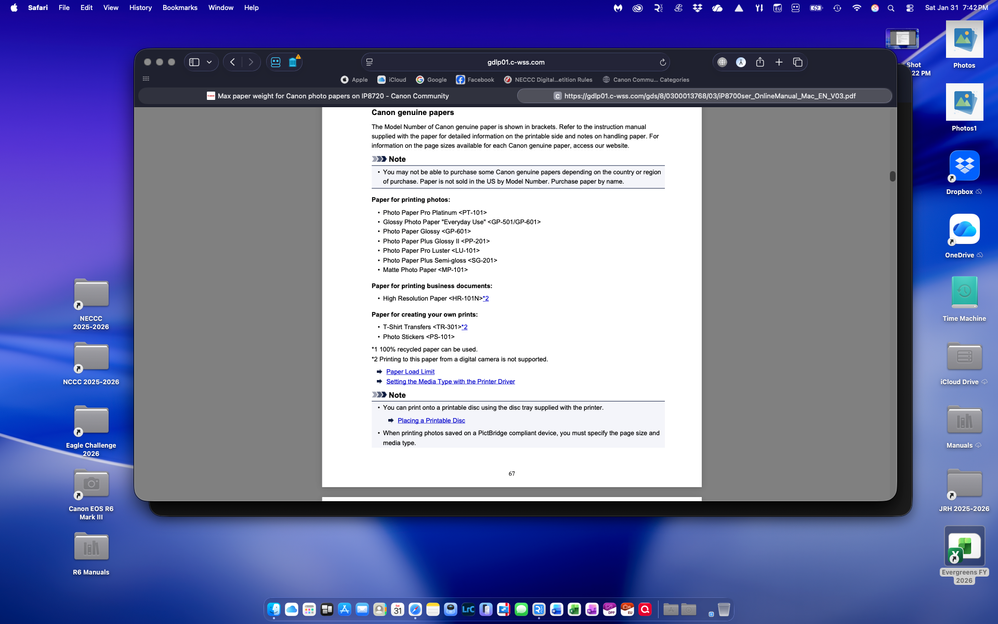This screenshot has height=624, width=998.
Task: Open the sidebar options dropdown arrow
Action: [209, 62]
